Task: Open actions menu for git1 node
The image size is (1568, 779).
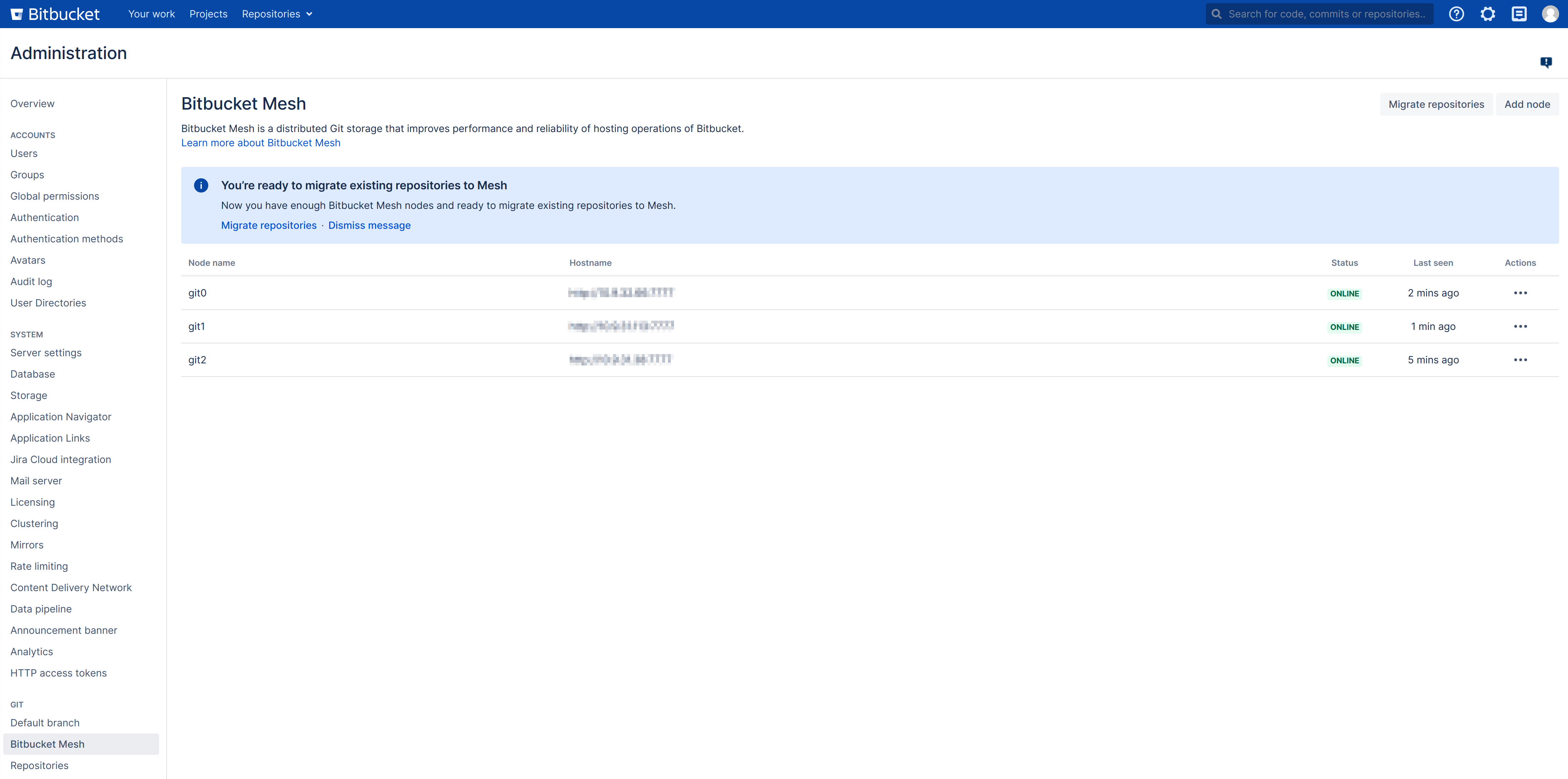Action: [1520, 326]
